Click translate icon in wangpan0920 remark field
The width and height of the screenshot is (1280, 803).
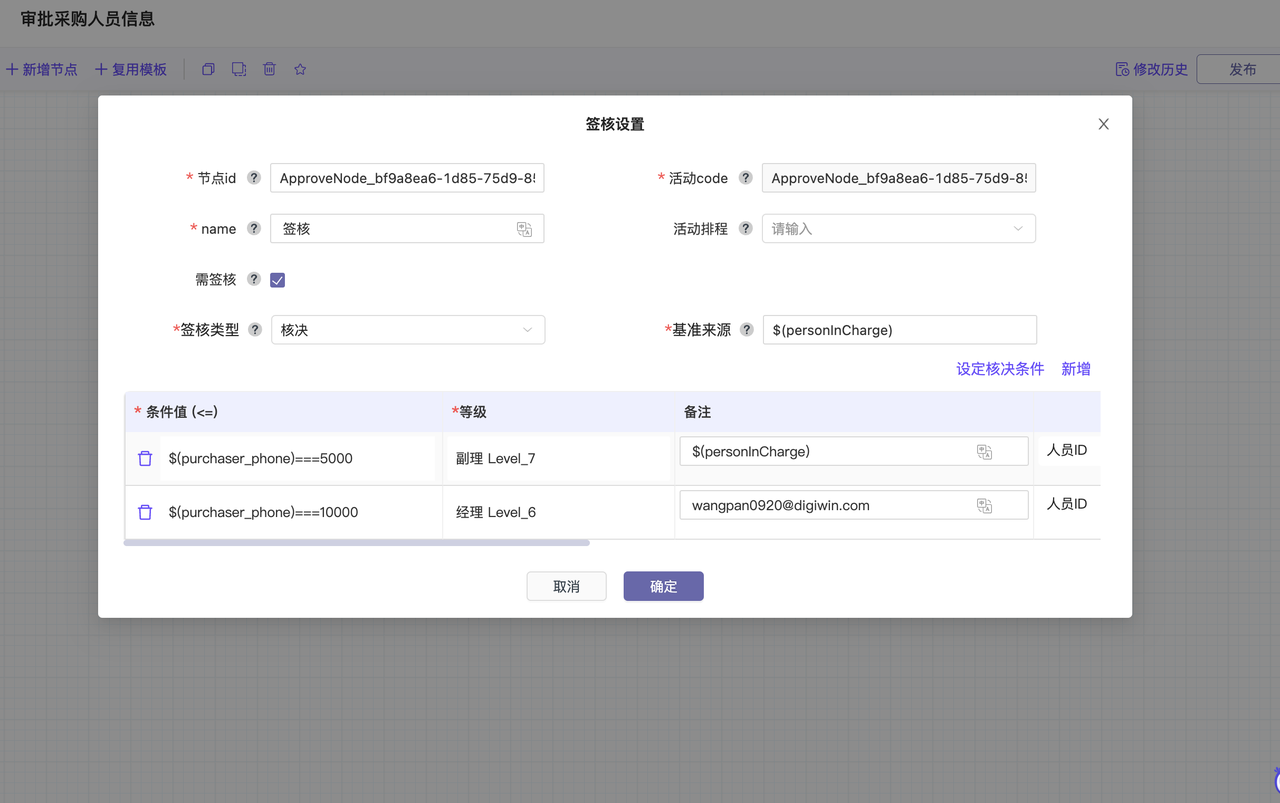click(984, 506)
